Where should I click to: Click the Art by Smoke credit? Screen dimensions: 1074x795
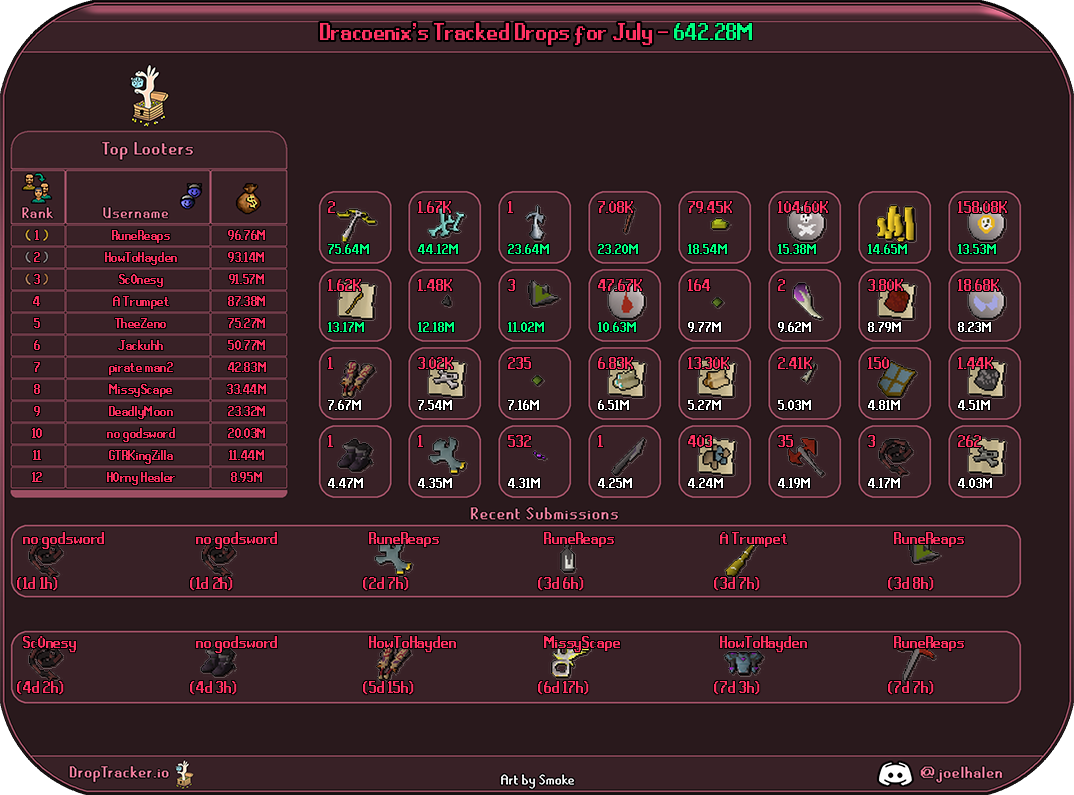(537, 780)
